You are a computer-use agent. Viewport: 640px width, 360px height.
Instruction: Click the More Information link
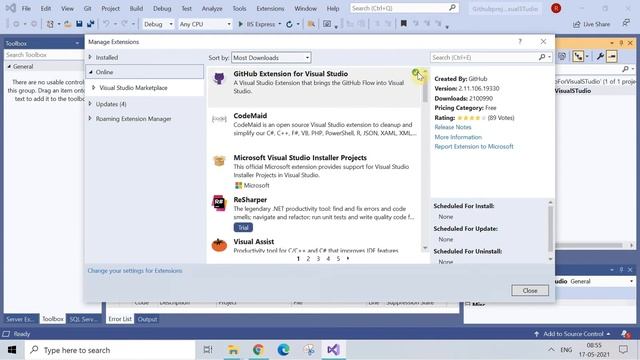click(458, 137)
